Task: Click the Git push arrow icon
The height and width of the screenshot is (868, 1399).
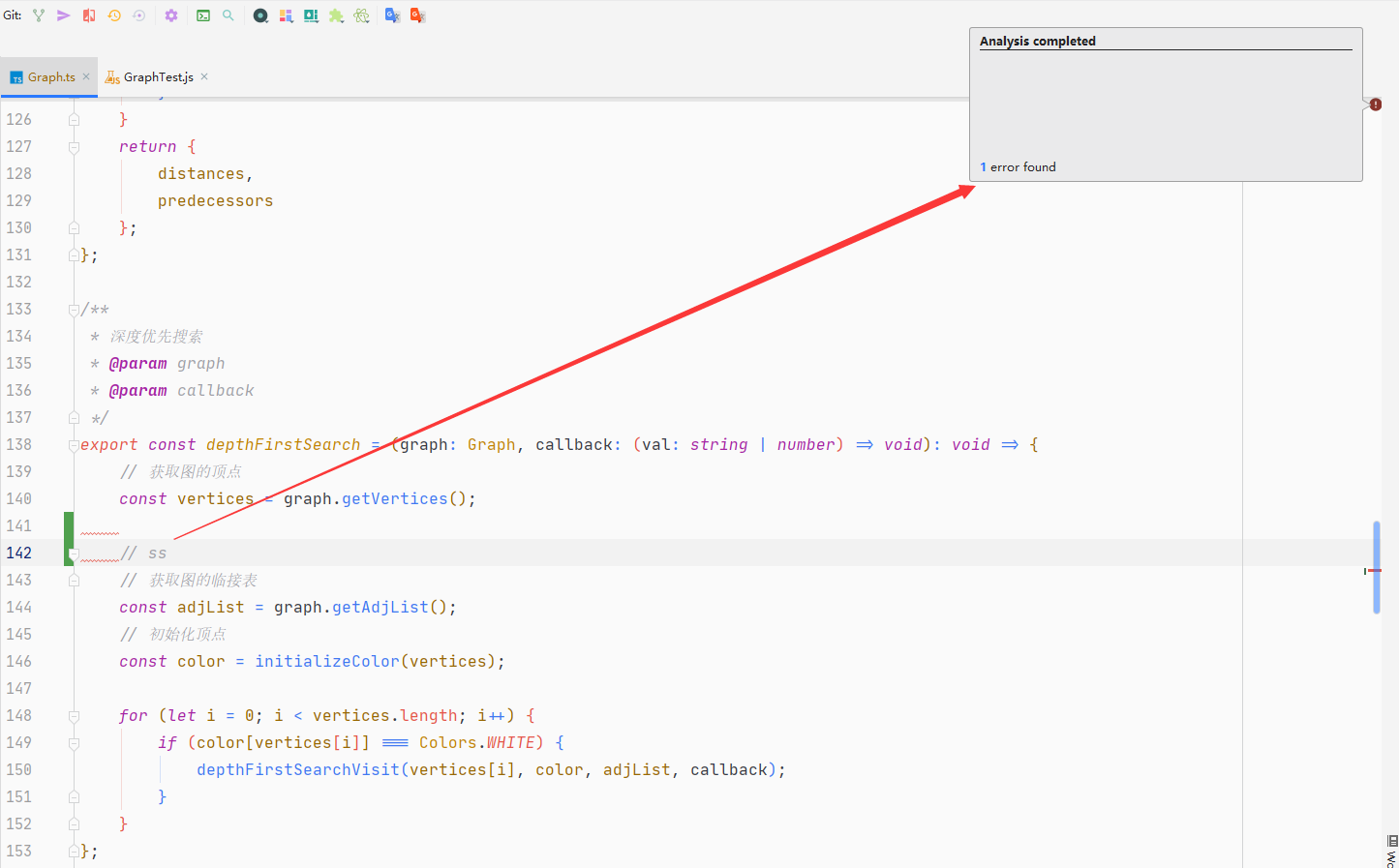Action: (64, 15)
